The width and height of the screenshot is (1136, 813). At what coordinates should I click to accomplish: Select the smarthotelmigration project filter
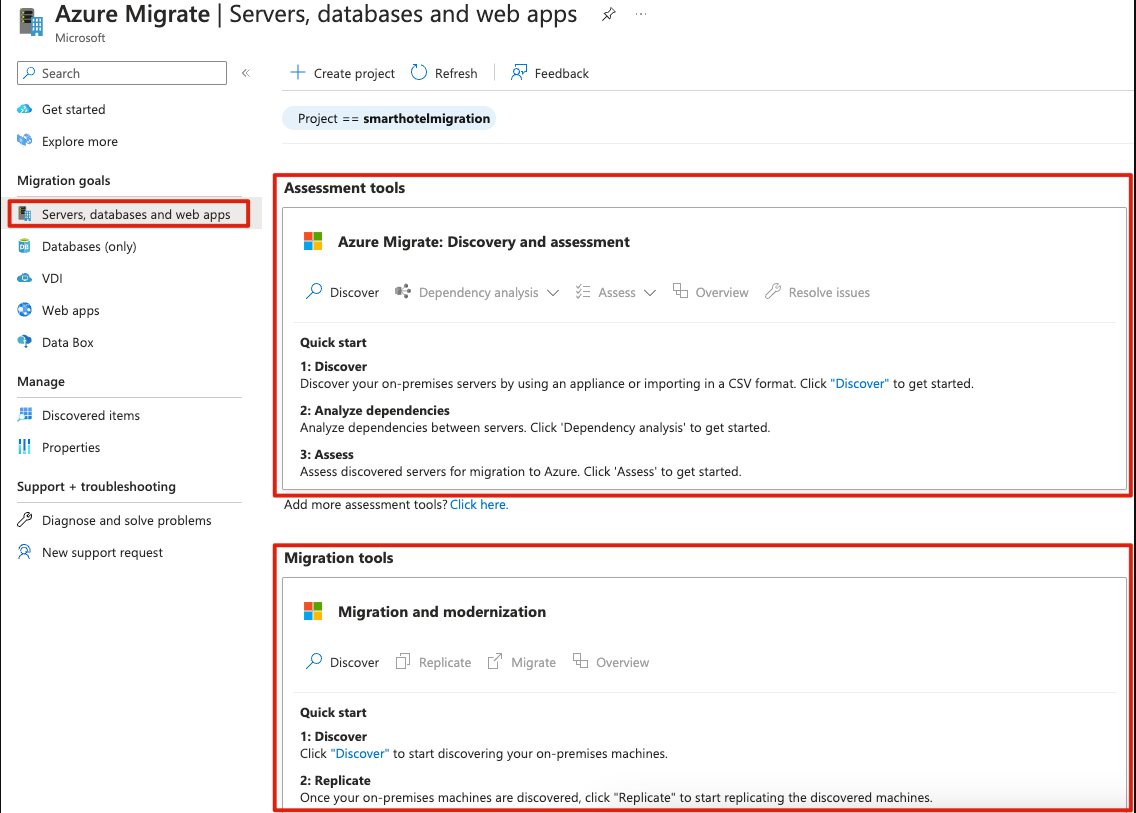389,118
